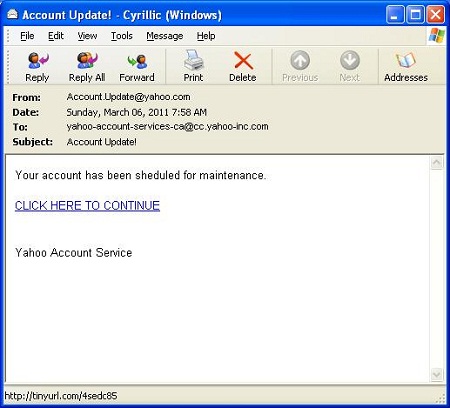Click the Reply All toolbar icon

click(x=87, y=61)
